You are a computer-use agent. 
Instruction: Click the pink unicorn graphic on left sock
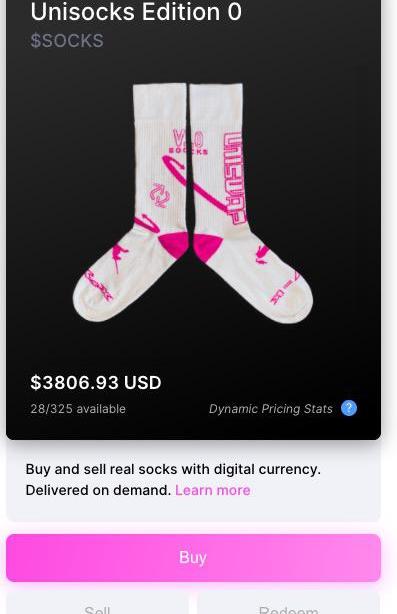point(119,256)
